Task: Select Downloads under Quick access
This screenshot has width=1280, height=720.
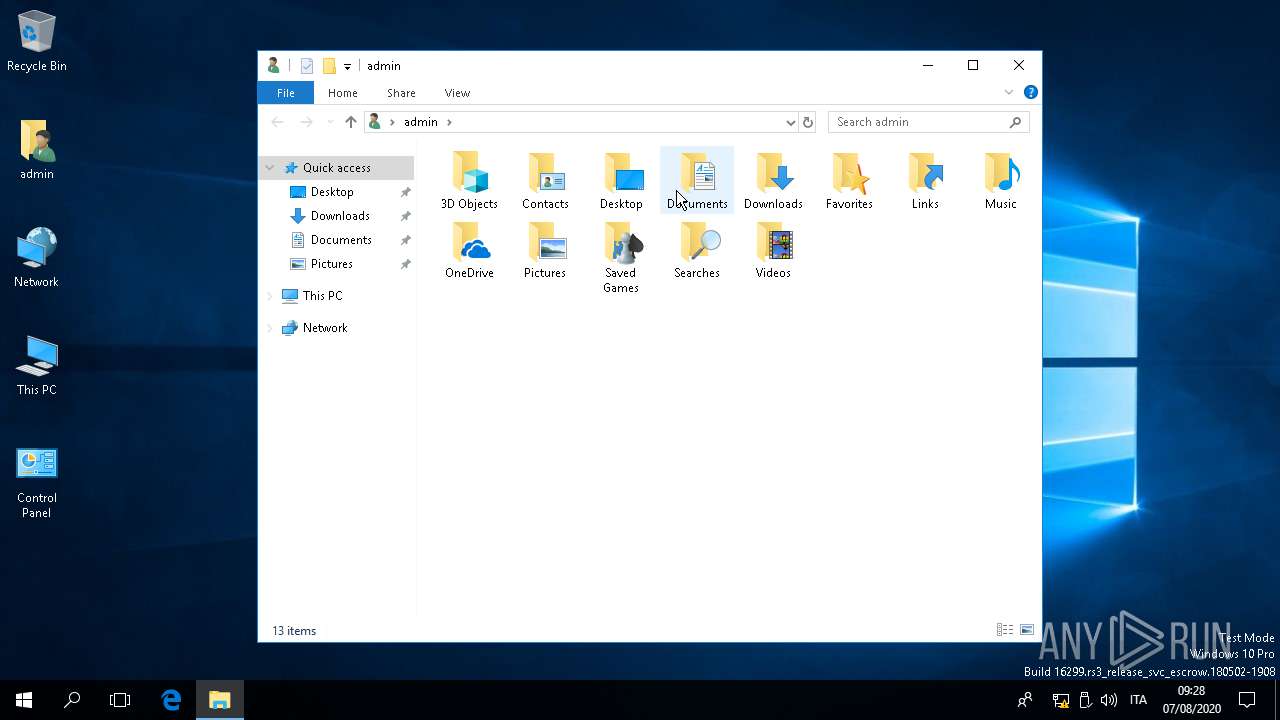Action: [x=340, y=216]
